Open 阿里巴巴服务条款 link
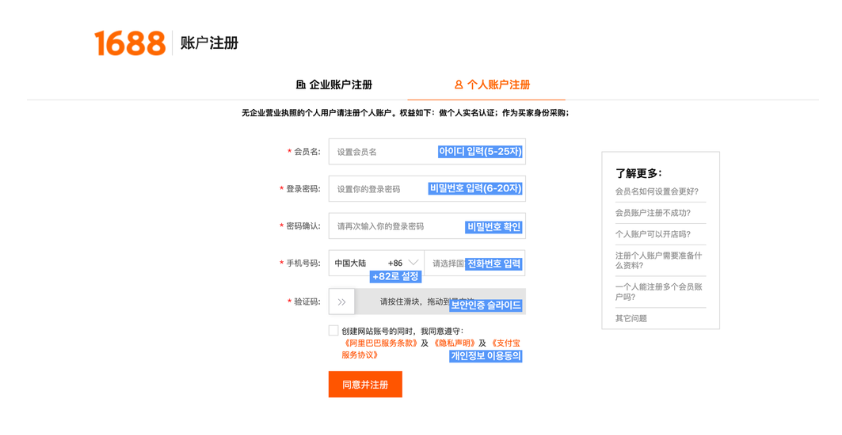842x435 pixels. [380, 343]
